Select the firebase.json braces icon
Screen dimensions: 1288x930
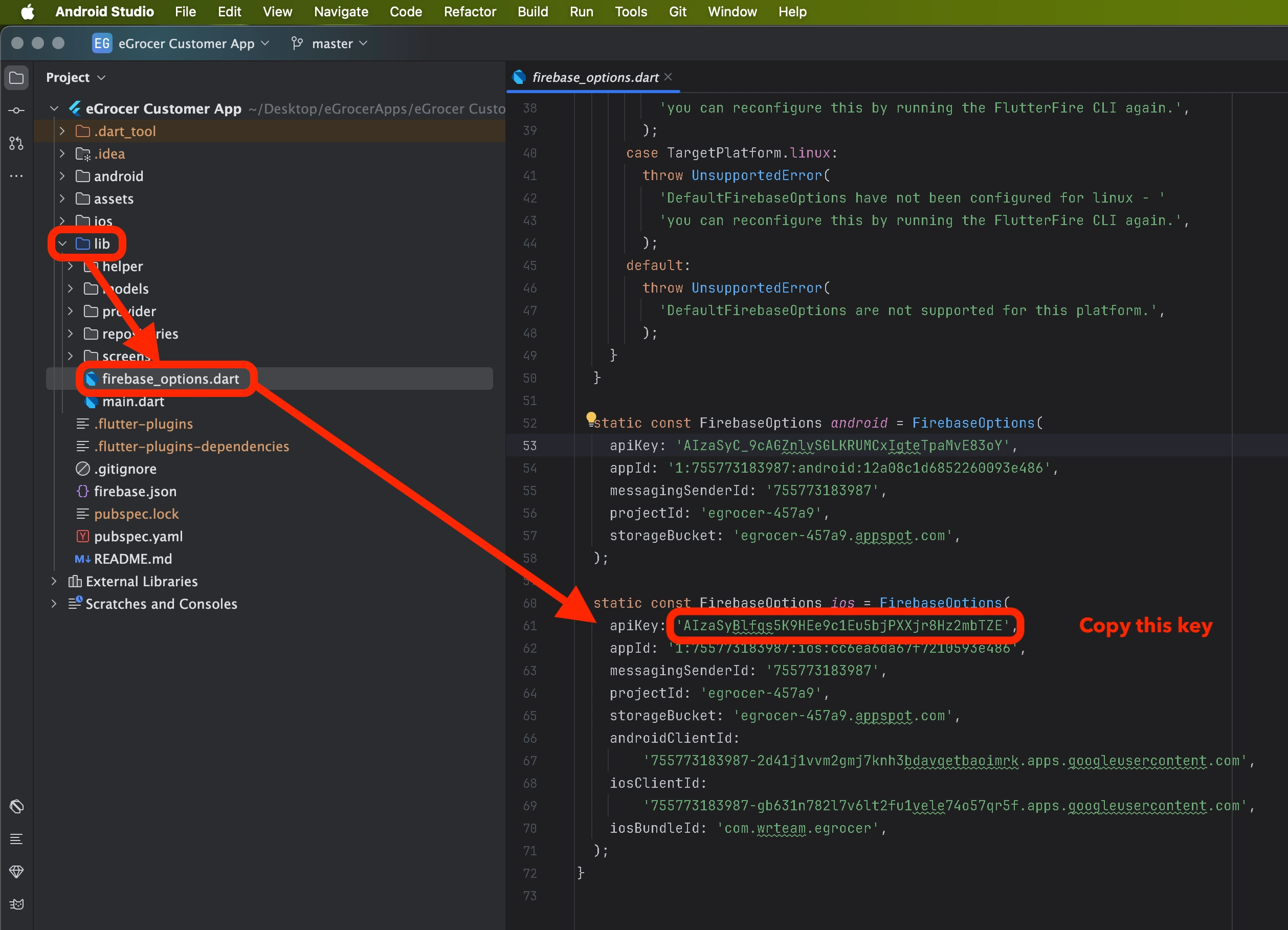(x=82, y=491)
